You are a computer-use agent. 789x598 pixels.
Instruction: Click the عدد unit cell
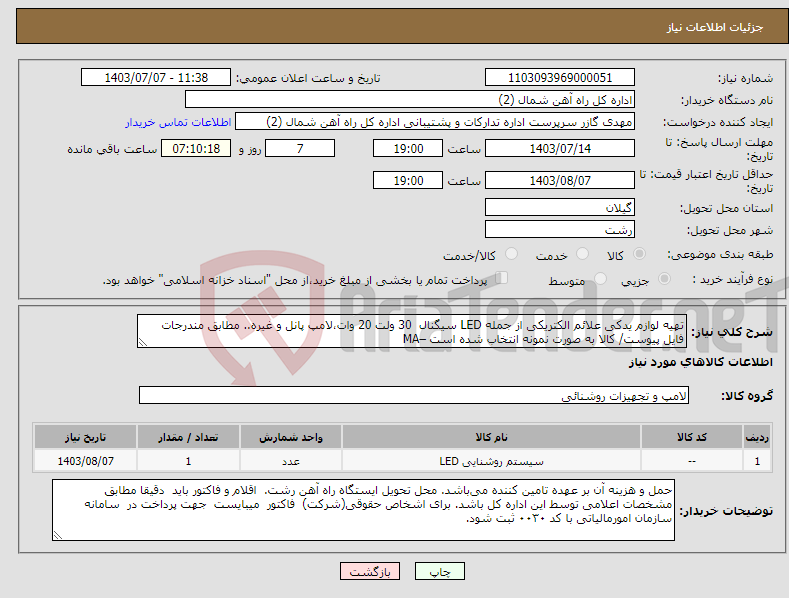(x=291, y=461)
